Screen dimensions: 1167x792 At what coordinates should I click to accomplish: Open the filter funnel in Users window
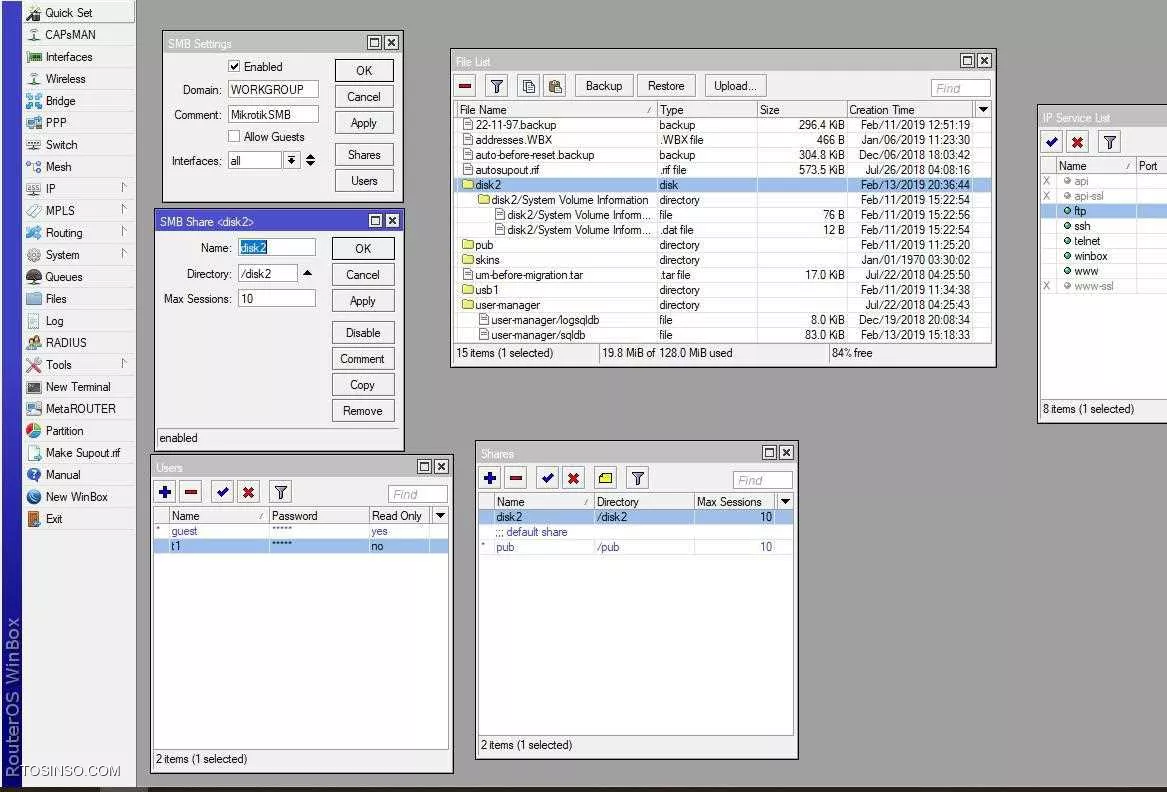click(x=281, y=492)
